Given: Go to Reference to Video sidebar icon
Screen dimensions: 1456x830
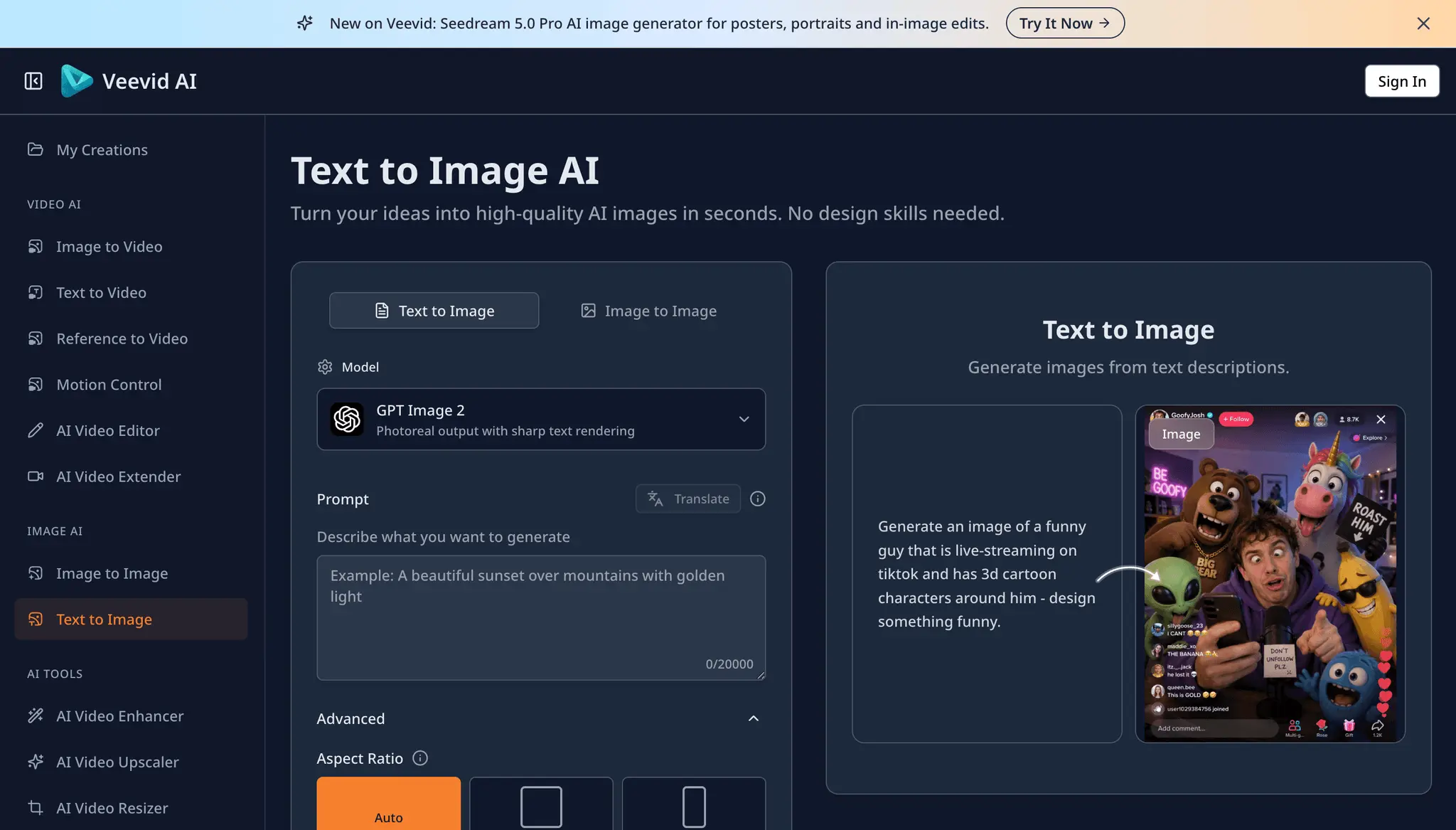Looking at the screenshot, I should (x=36, y=339).
